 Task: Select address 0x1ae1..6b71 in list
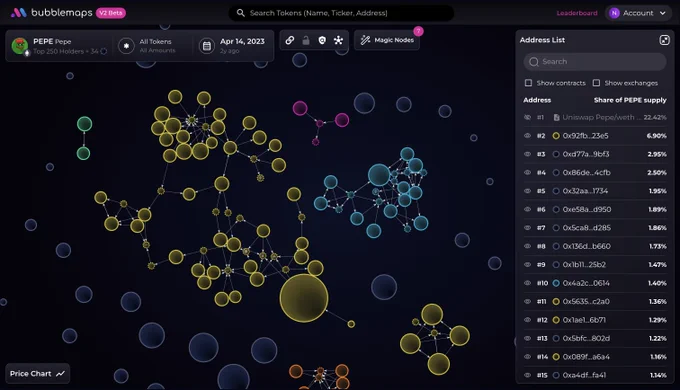point(584,320)
